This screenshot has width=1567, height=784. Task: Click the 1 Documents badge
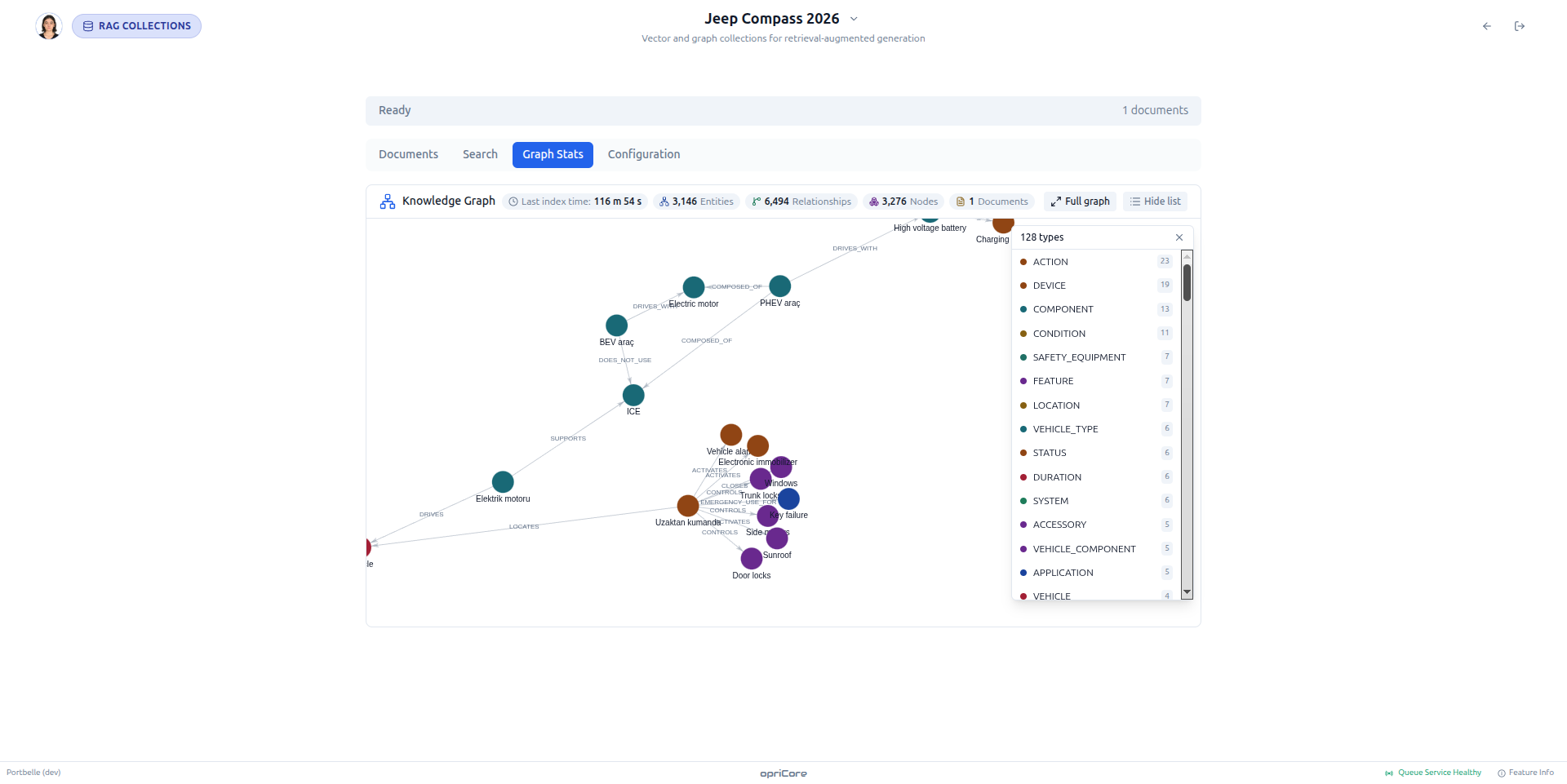(992, 202)
